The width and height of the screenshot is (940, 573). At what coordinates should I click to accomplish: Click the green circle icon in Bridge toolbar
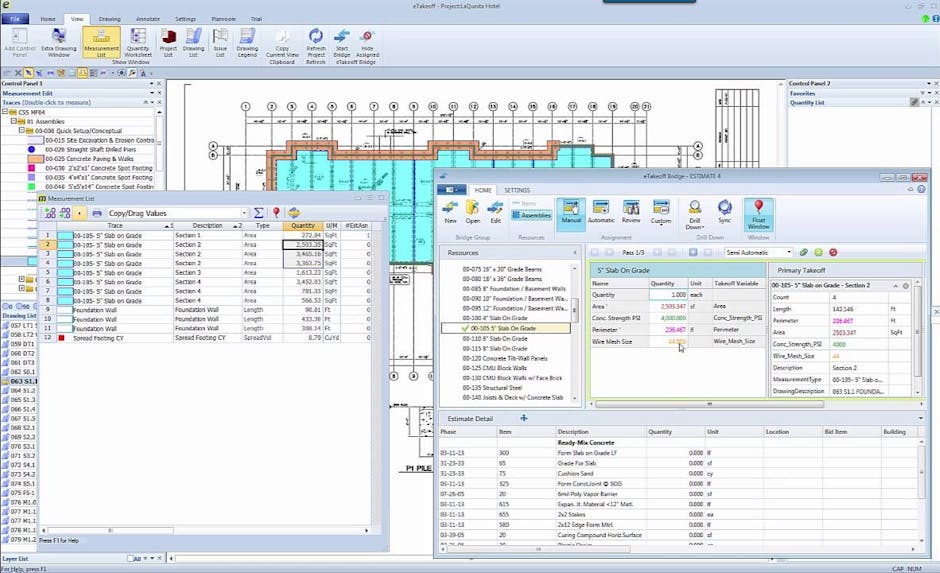[x=818, y=252]
